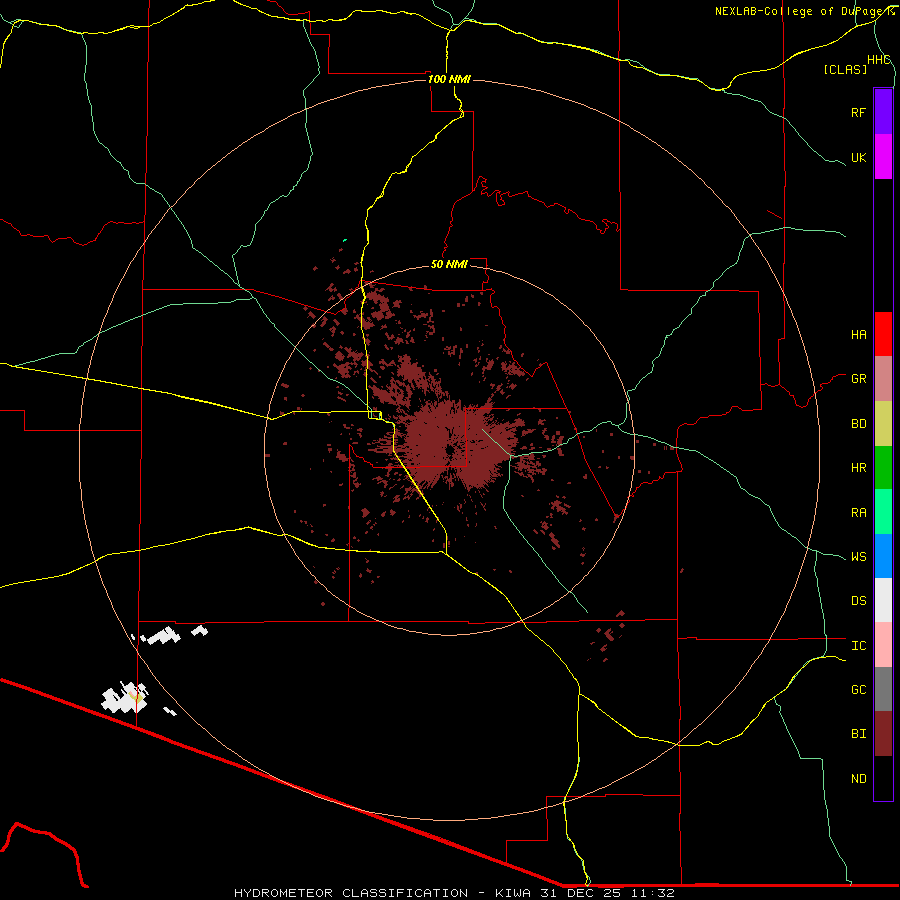This screenshot has width=900, height=900.
Task: Click the large white dry-snow echo cluster
Action: click(125, 697)
